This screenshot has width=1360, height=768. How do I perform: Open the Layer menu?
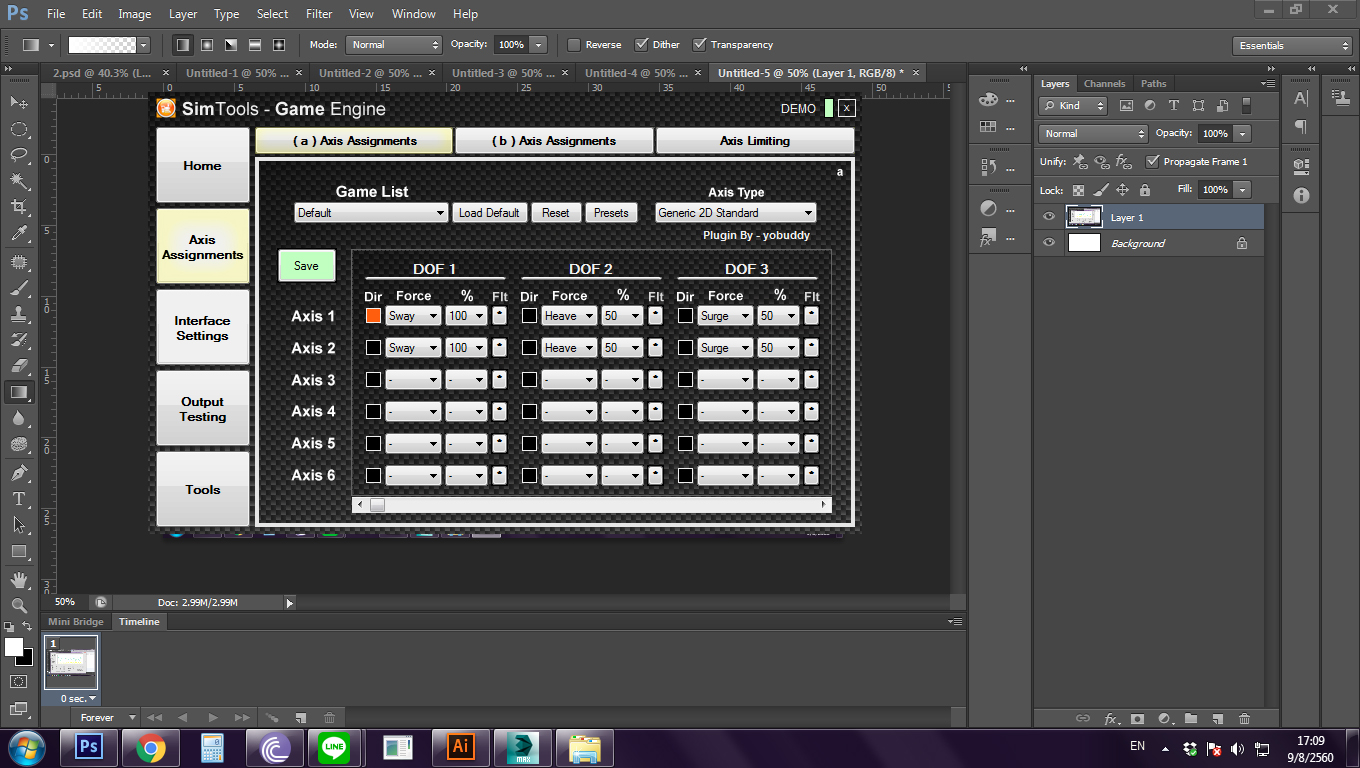click(183, 14)
